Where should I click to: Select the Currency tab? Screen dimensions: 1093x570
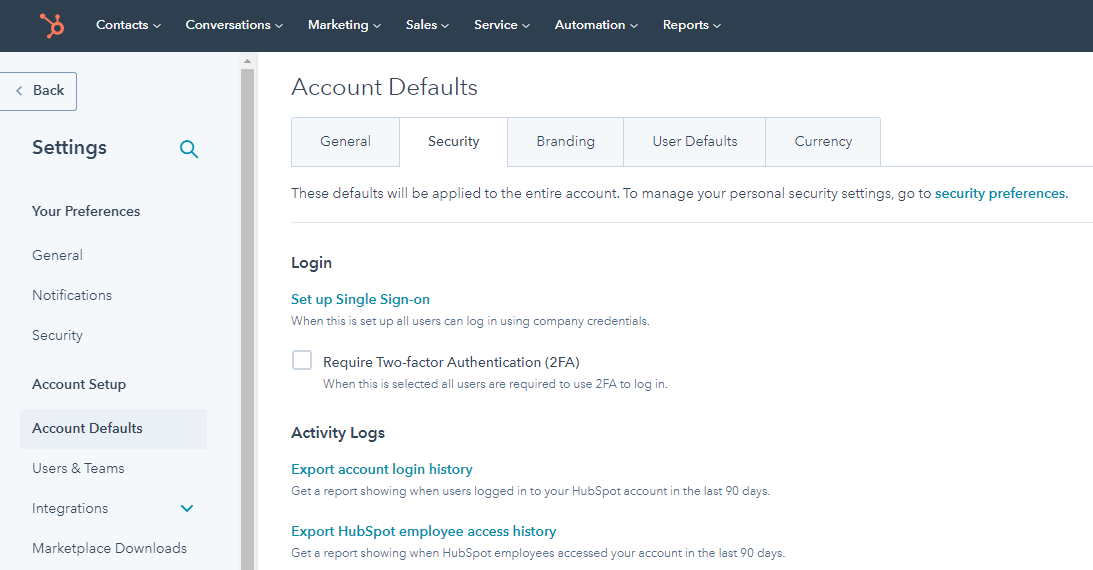click(x=823, y=142)
